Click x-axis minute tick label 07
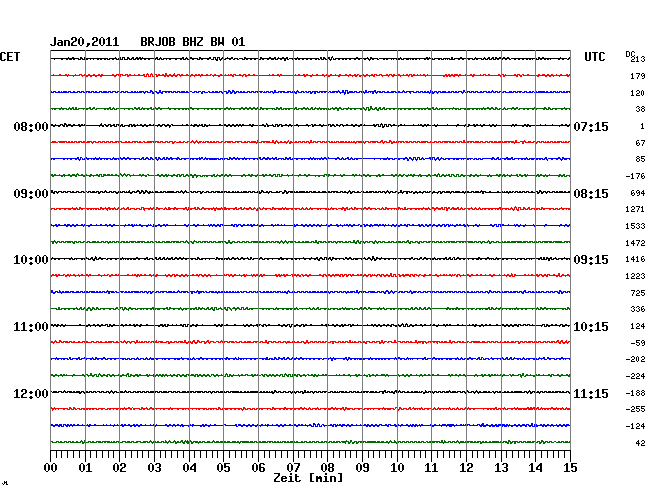The width and height of the screenshot is (650, 494). pos(293,468)
